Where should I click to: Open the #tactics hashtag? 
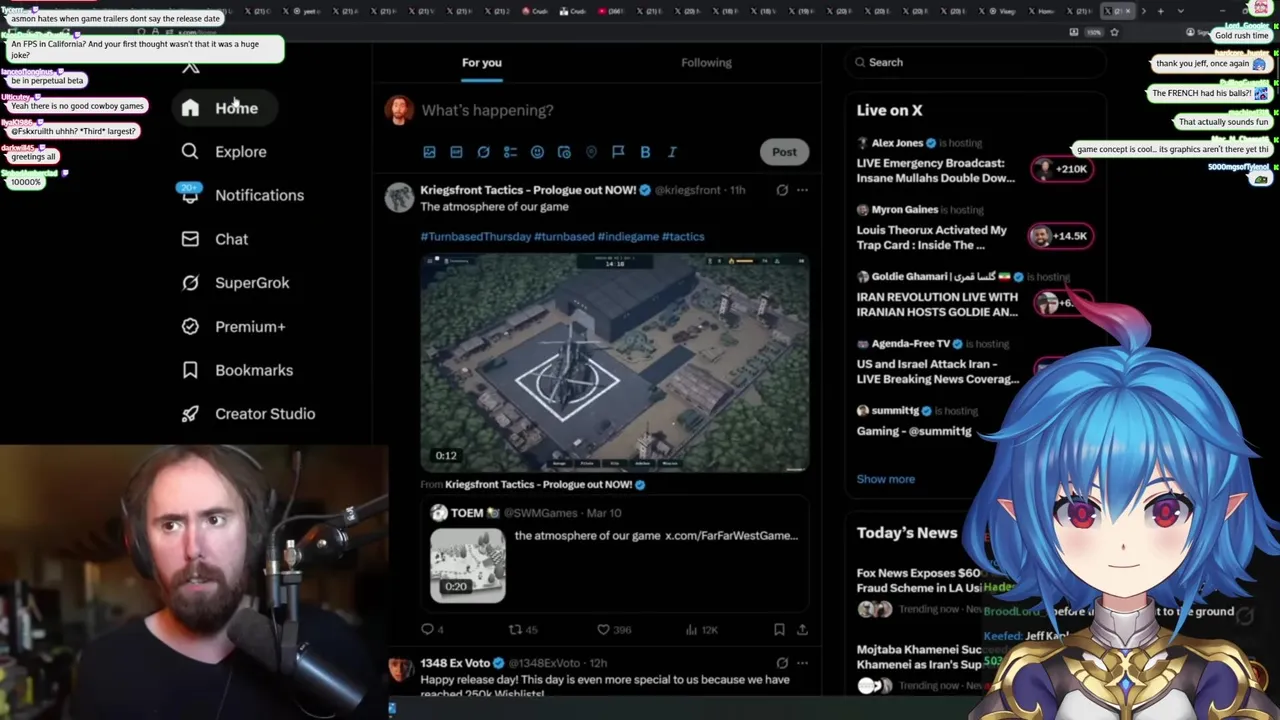pos(683,237)
